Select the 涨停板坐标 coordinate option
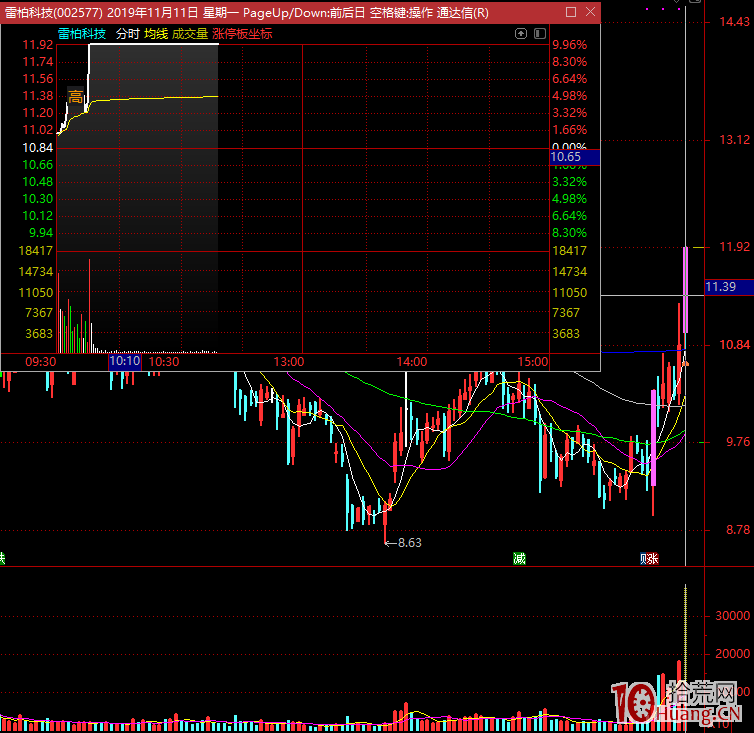Viewport: 754px width, 733px height. click(x=242, y=34)
